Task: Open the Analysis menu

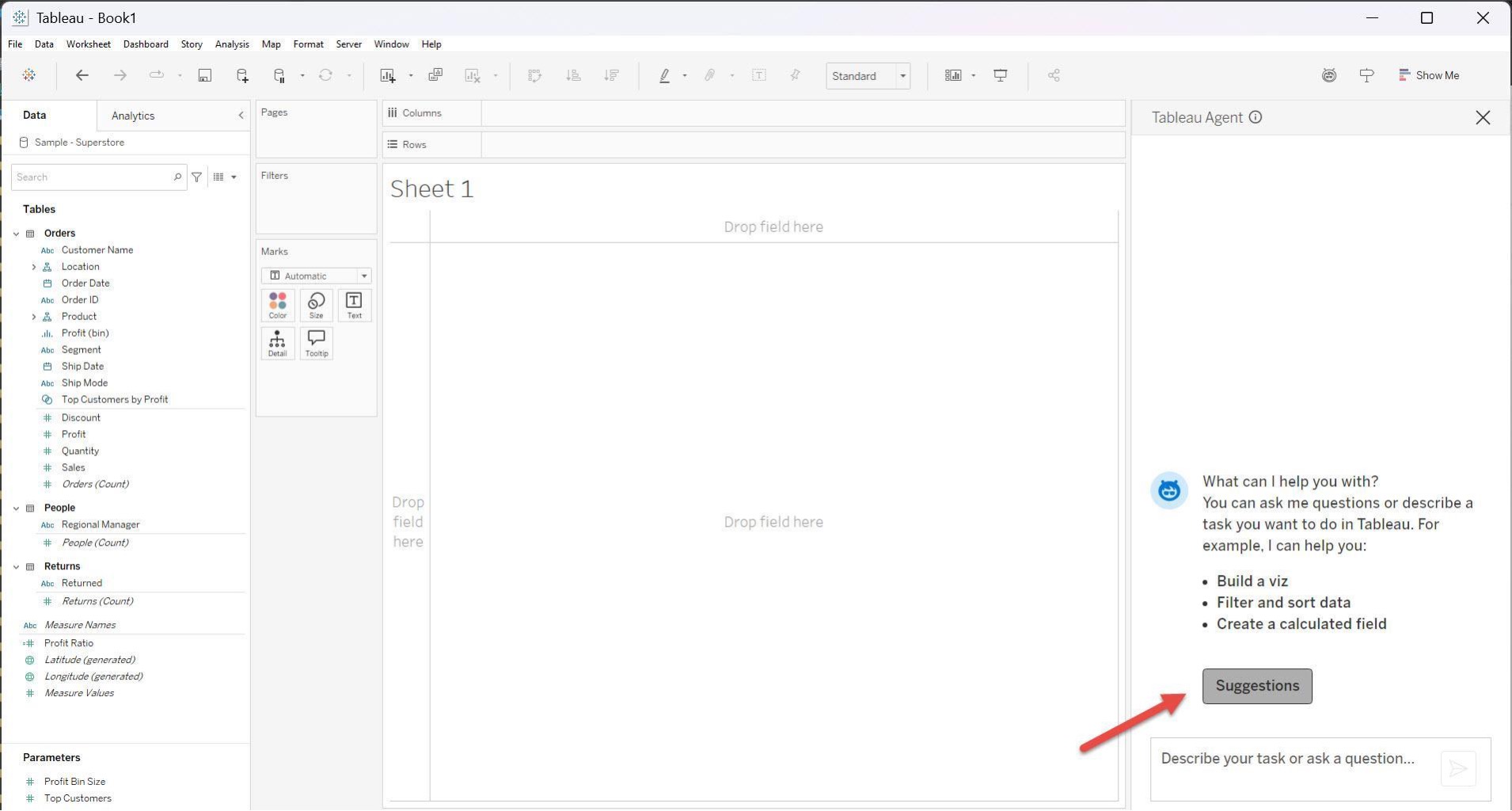Action: point(231,44)
